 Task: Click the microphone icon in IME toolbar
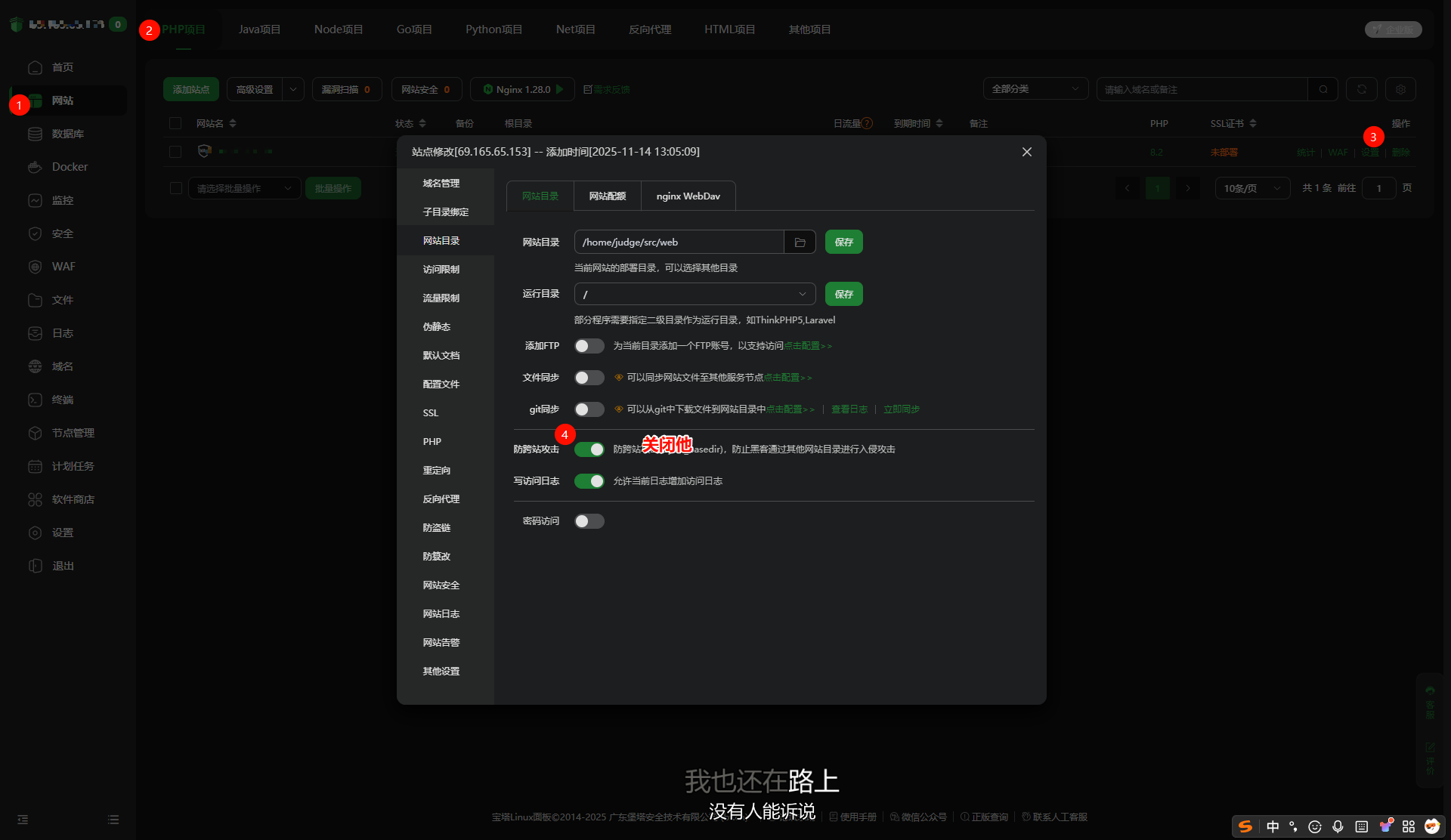(1338, 826)
